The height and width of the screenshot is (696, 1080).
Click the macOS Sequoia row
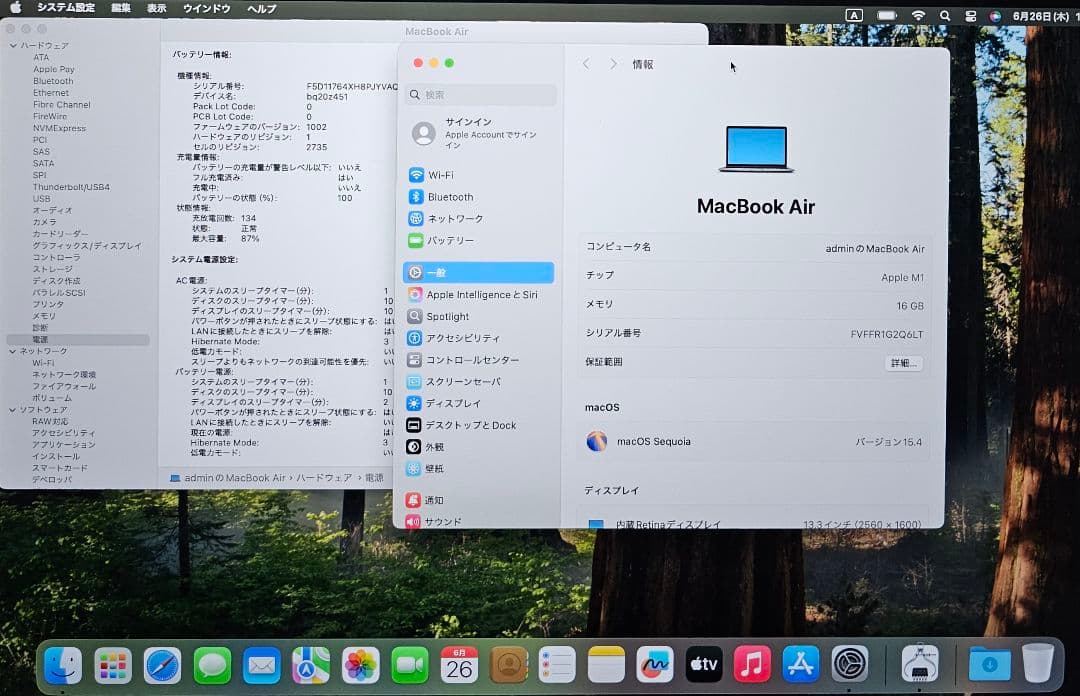pos(754,442)
